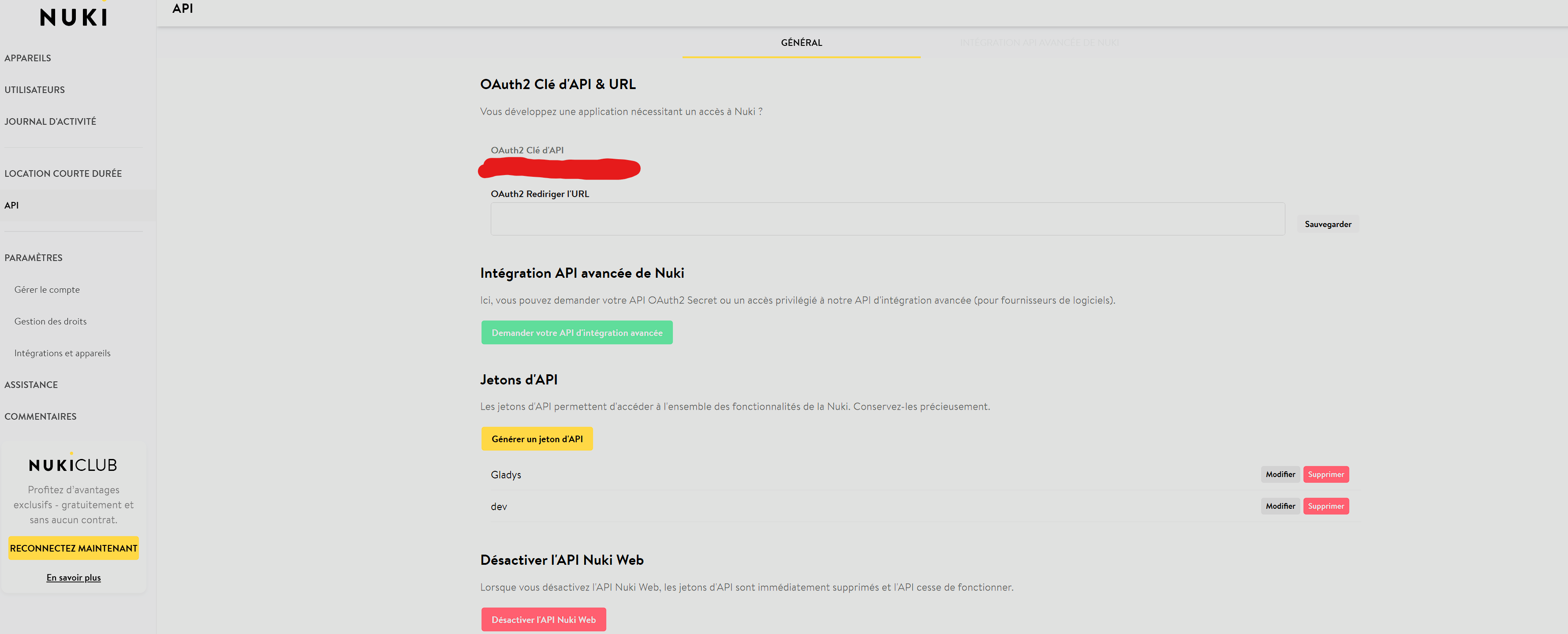Screen dimensions: 1568x634
Task: Open the Appareils section
Action: pos(28,58)
